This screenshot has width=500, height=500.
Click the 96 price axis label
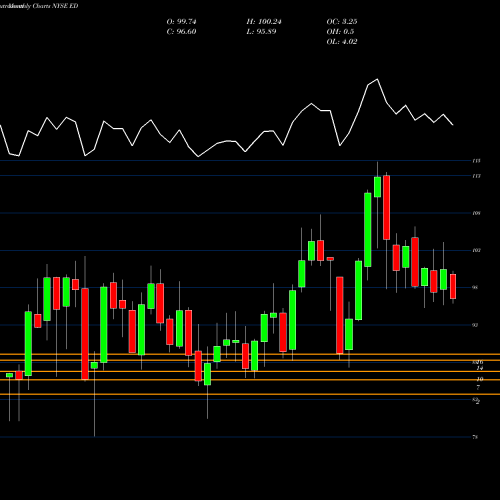475,287
